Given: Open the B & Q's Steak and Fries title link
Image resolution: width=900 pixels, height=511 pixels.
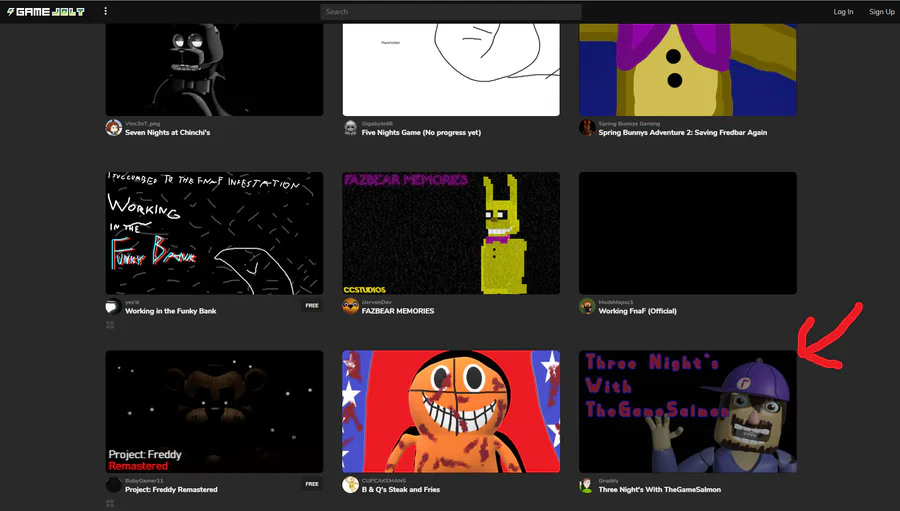Looking at the screenshot, I should [x=401, y=490].
